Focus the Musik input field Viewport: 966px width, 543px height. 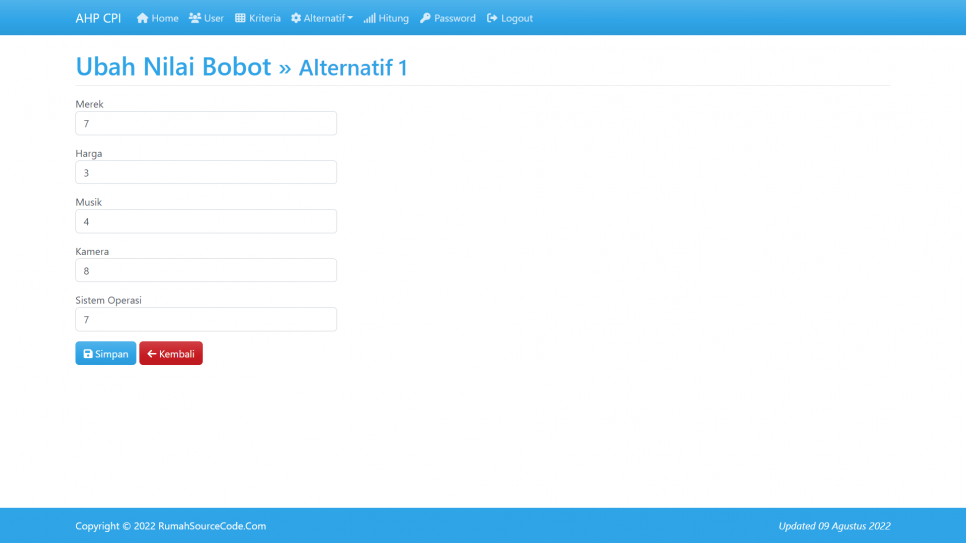pos(206,221)
